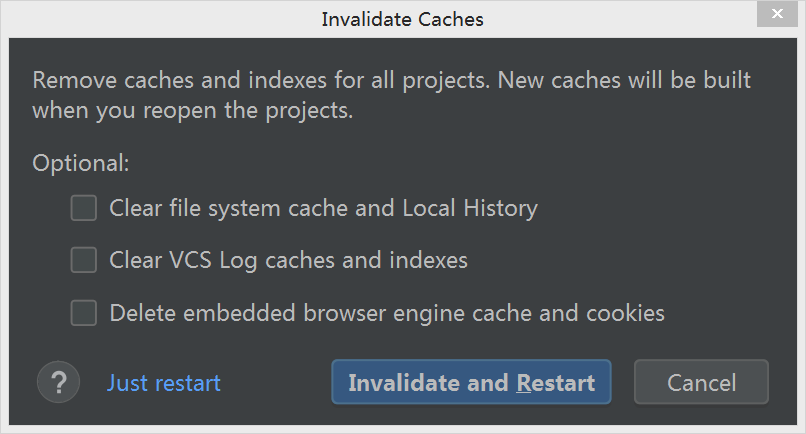Cancel the Invalidate Caches dialog

tap(701, 382)
